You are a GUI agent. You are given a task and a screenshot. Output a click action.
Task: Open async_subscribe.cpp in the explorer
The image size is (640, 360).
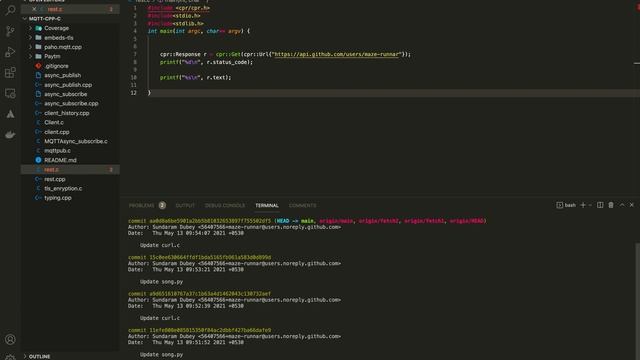tap(70, 103)
